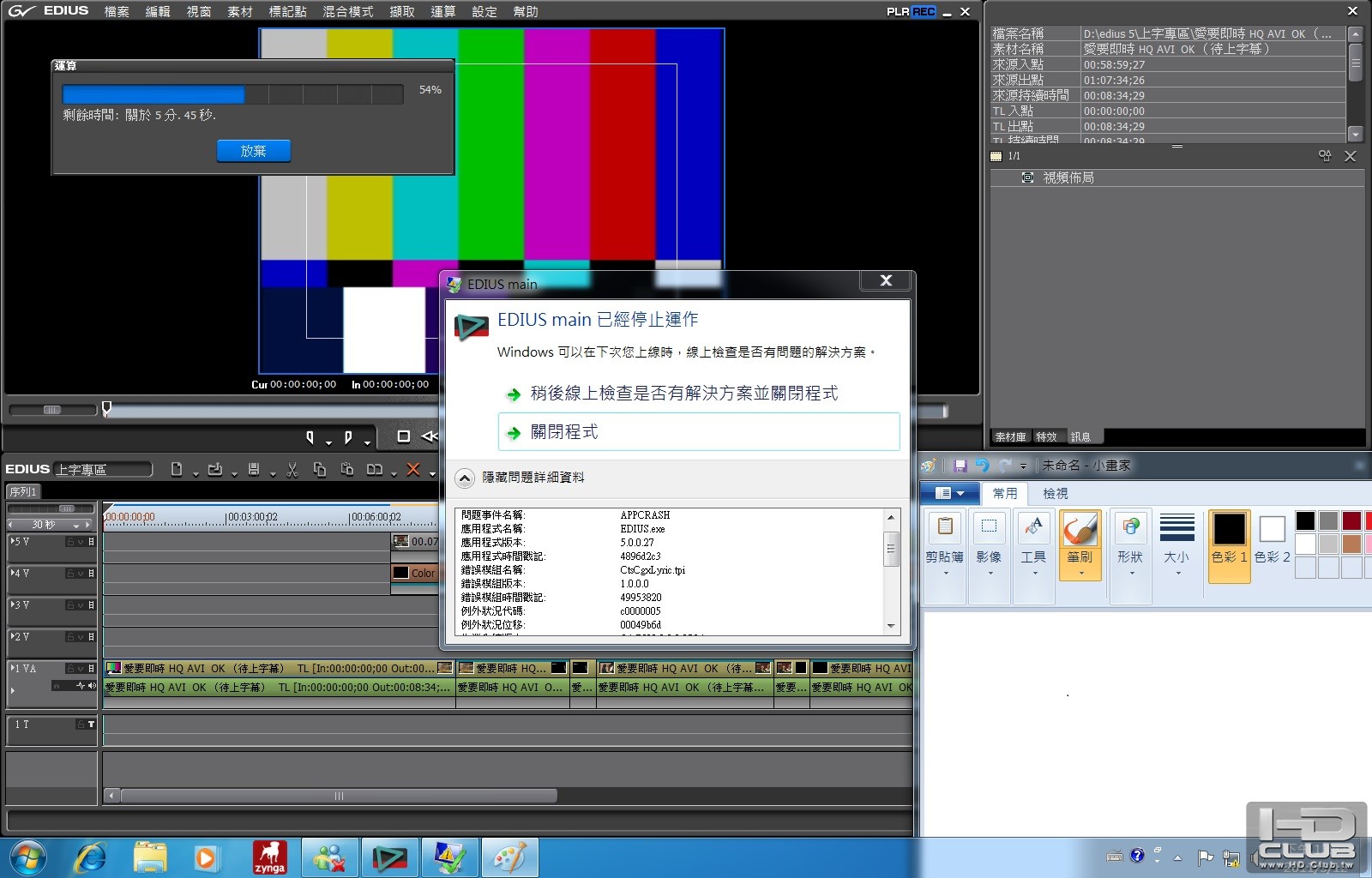This screenshot has height=878, width=1372.
Task: Toggle the lock on track 5 V
Action: tap(71, 542)
